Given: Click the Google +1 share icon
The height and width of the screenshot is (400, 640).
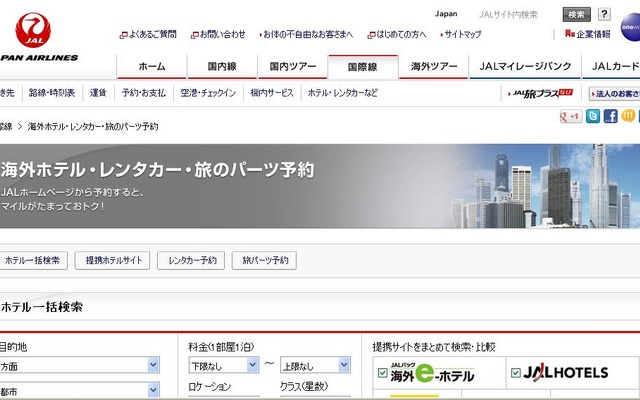Looking at the screenshot, I should point(571,117).
